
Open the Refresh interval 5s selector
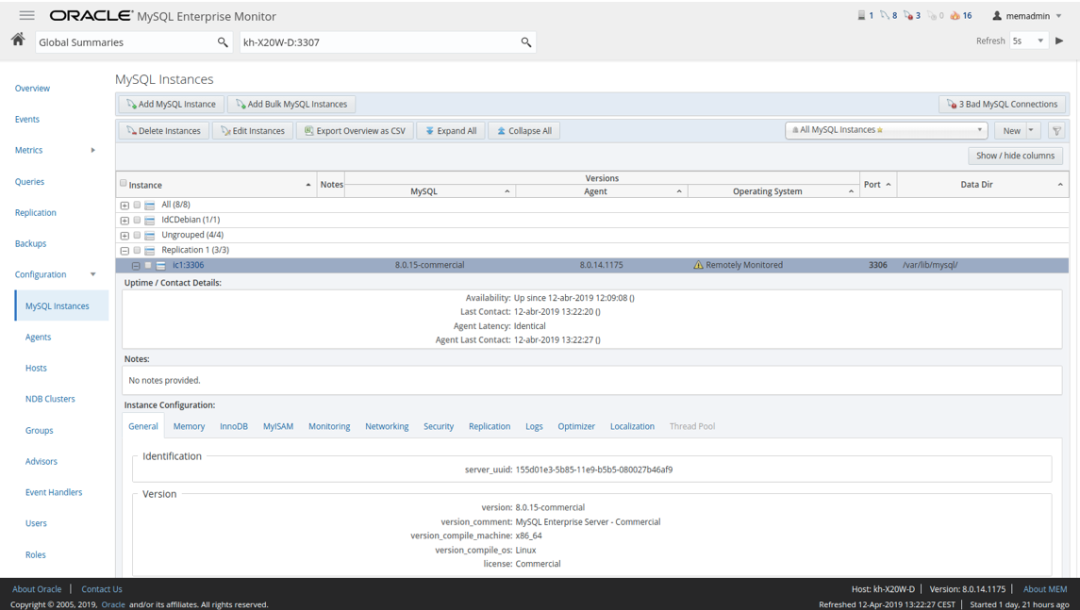point(1028,41)
